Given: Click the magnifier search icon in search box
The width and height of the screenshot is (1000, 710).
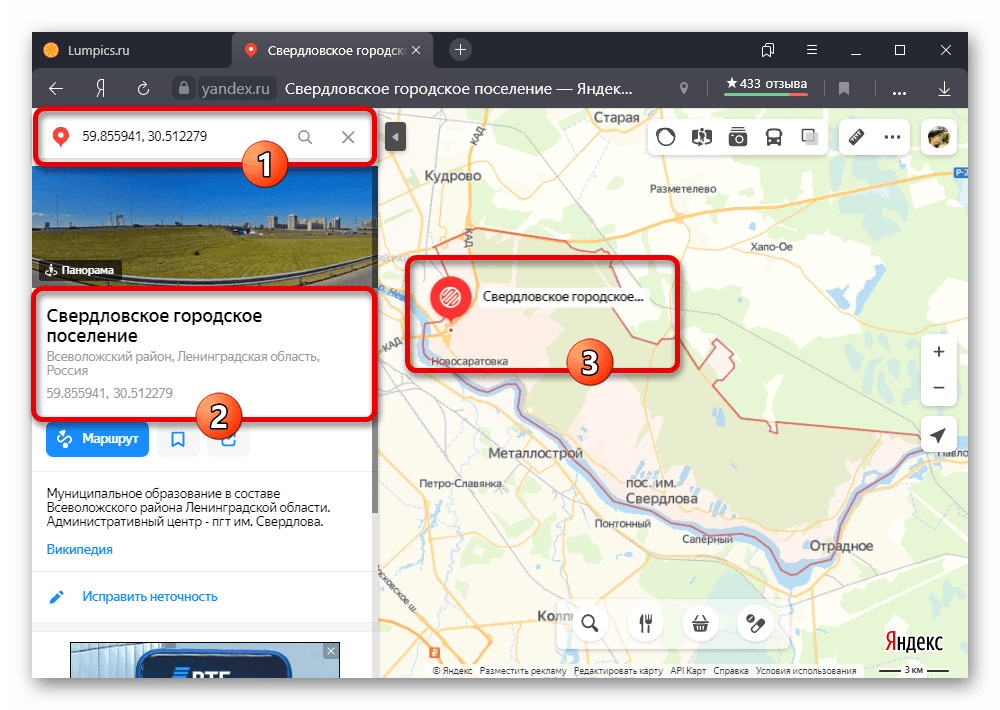Looking at the screenshot, I should click(305, 137).
